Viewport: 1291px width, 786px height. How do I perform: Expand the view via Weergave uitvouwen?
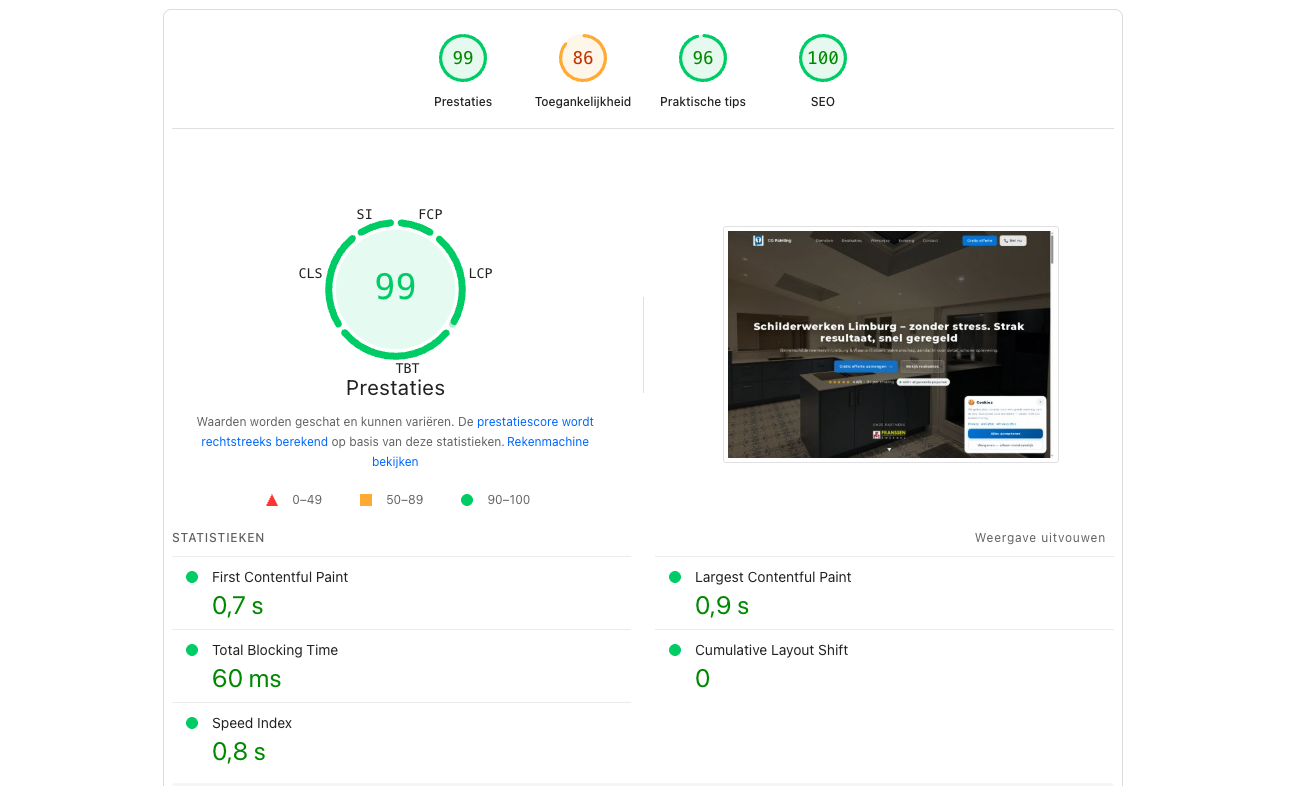click(x=1040, y=538)
